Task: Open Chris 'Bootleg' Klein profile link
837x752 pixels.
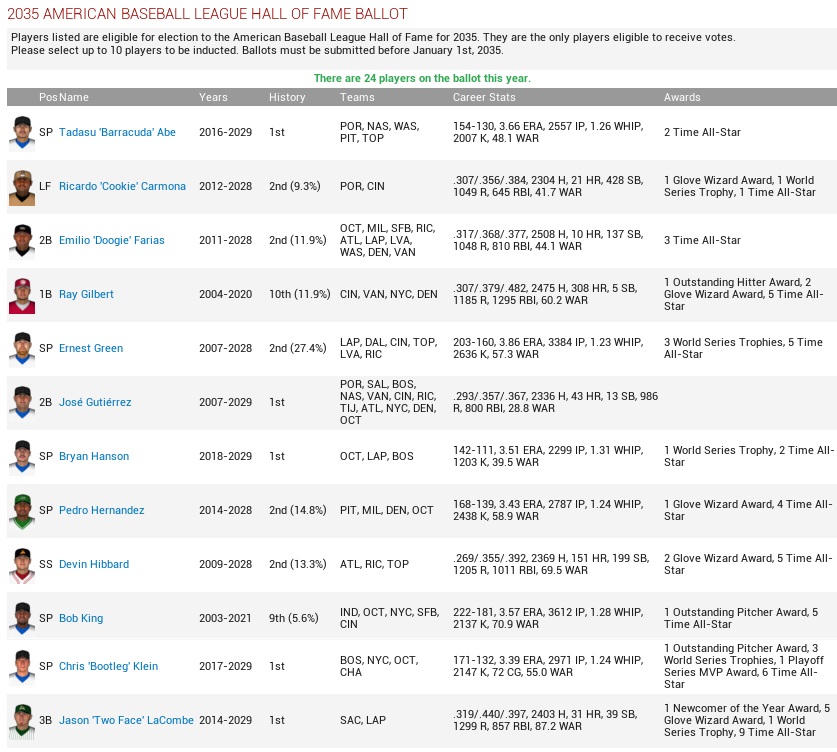Action: coord(108,667)
